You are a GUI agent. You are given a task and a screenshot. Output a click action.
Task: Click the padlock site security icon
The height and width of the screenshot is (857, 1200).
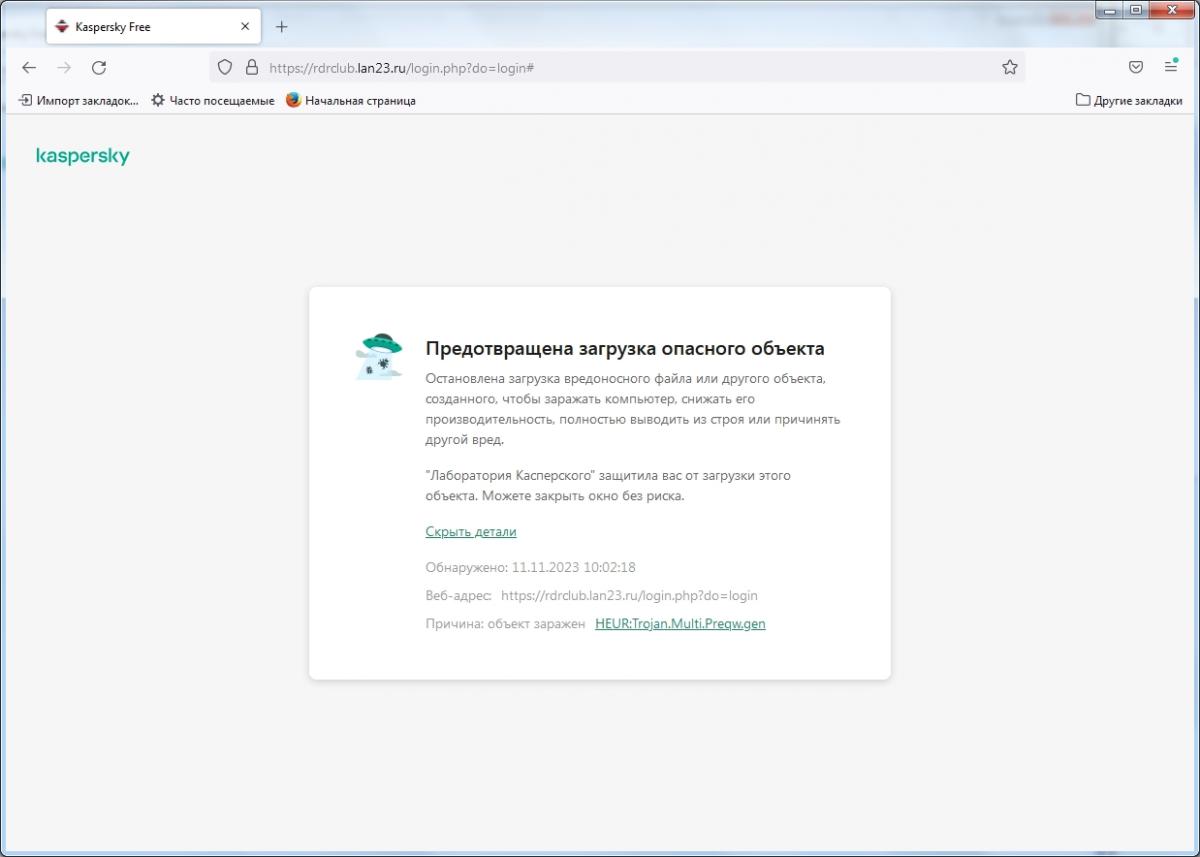tap(251, 67)
